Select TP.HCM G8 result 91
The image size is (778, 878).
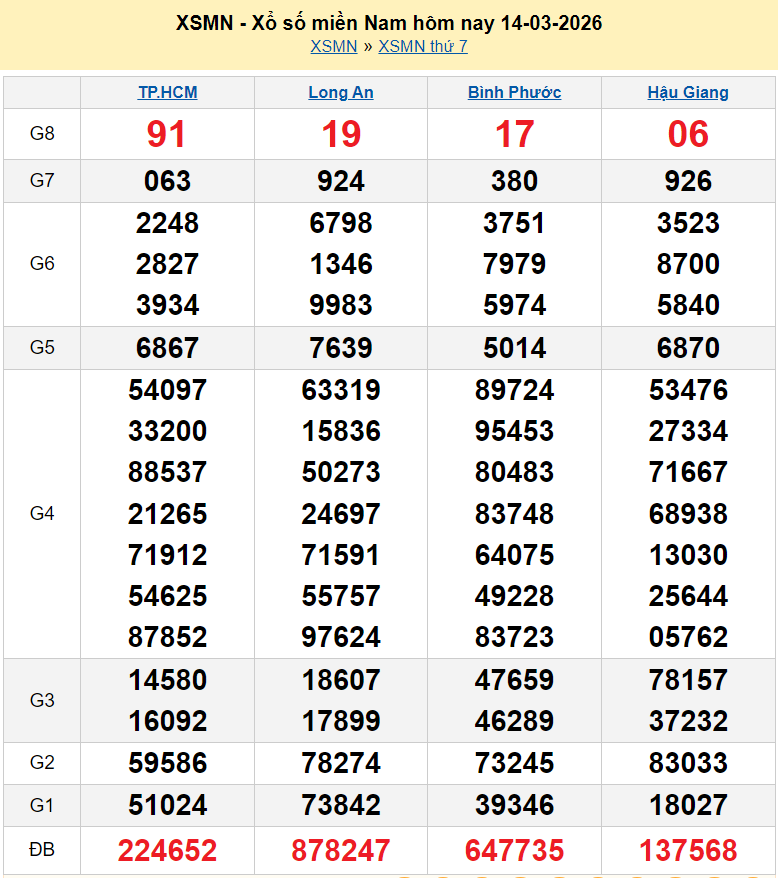(x=167, y=134)
